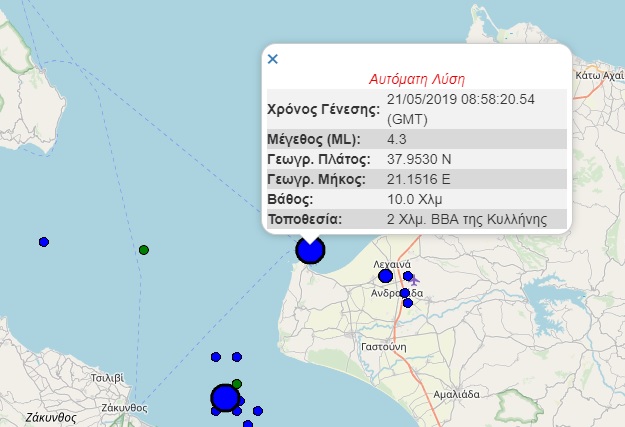Select the lone green marker in the sea
Screen dimensions: 625x427
(x=144, y=249)
